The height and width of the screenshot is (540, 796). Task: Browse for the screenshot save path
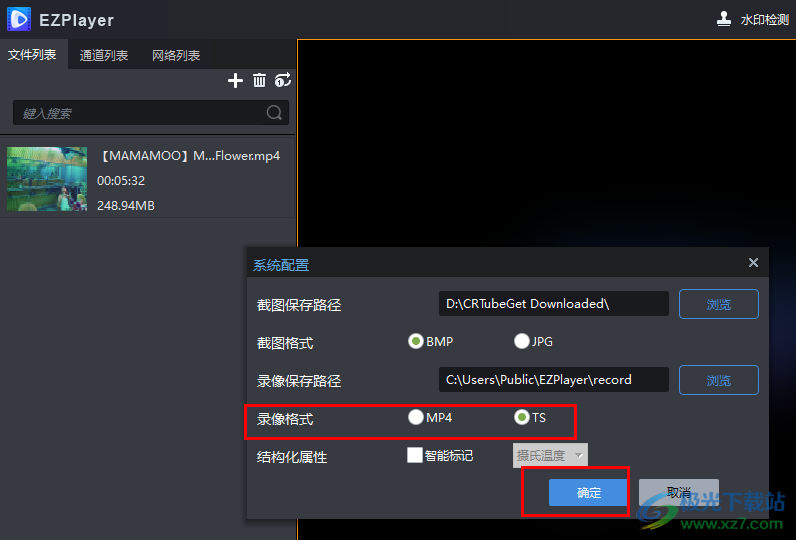pyautogui.click(x=719, y=304)
